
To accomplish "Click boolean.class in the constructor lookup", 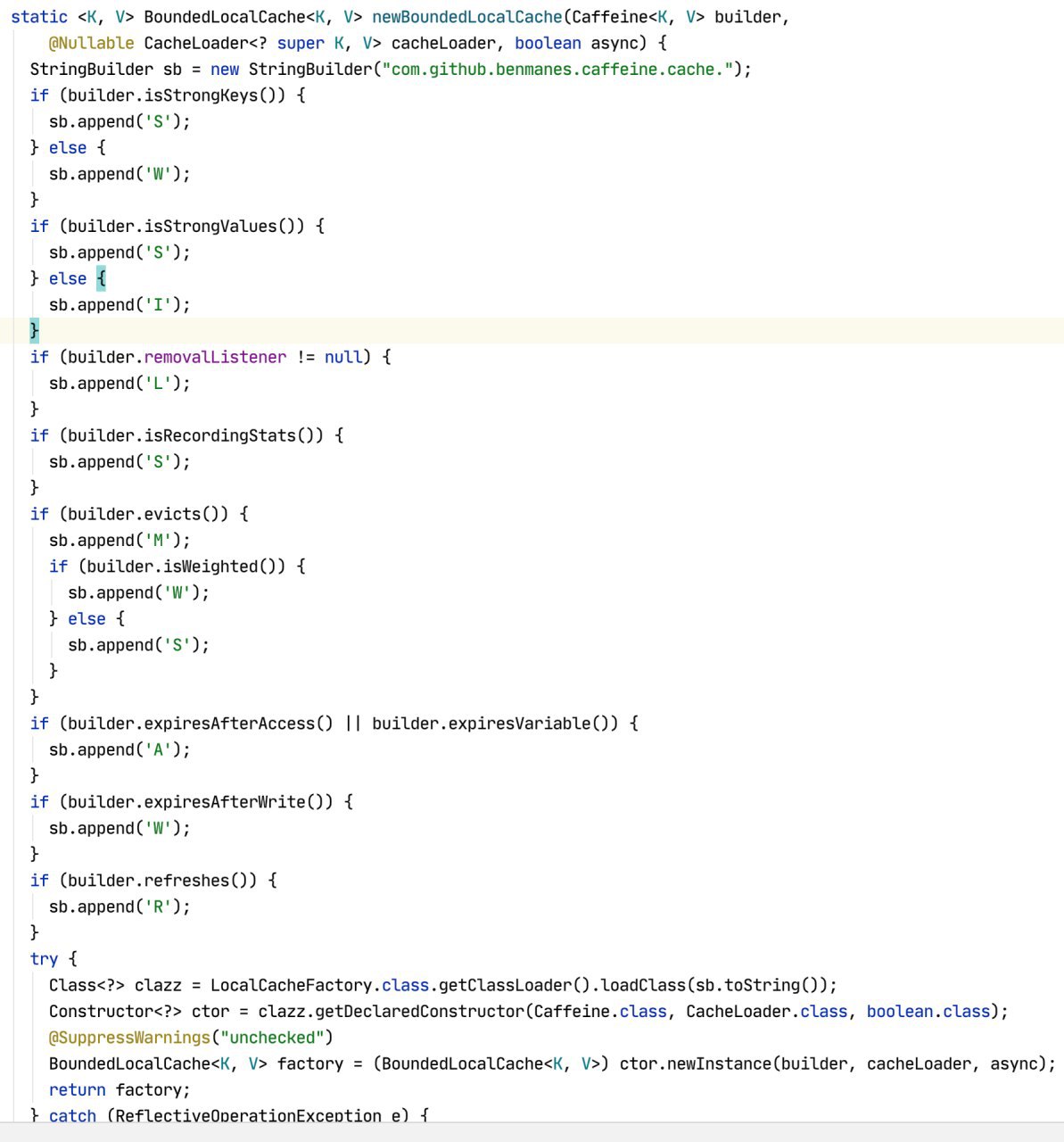I will tap(928, 1012).
